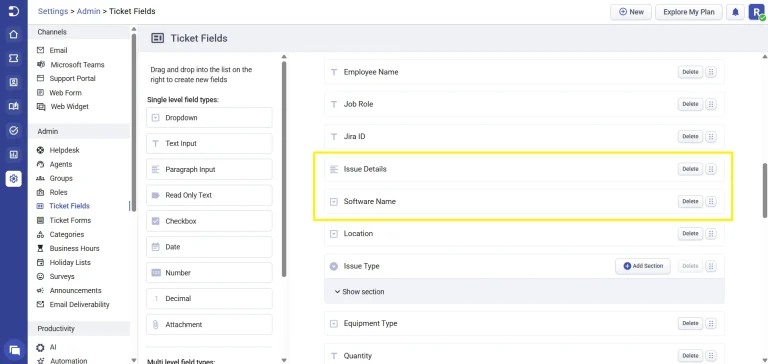Click the Microsoft Teams icon in sidebar

(x=41, y=65)
